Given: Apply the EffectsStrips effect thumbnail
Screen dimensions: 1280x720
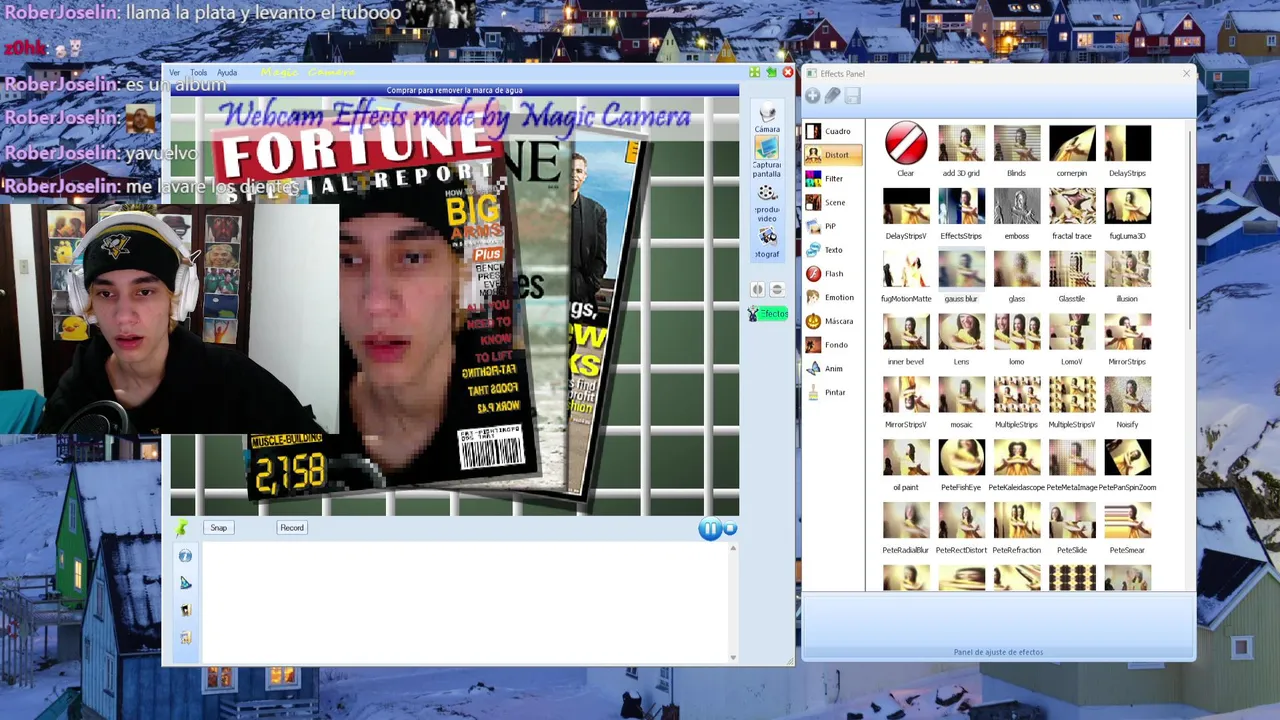Looking at the screenshot, I should [961, 207].
